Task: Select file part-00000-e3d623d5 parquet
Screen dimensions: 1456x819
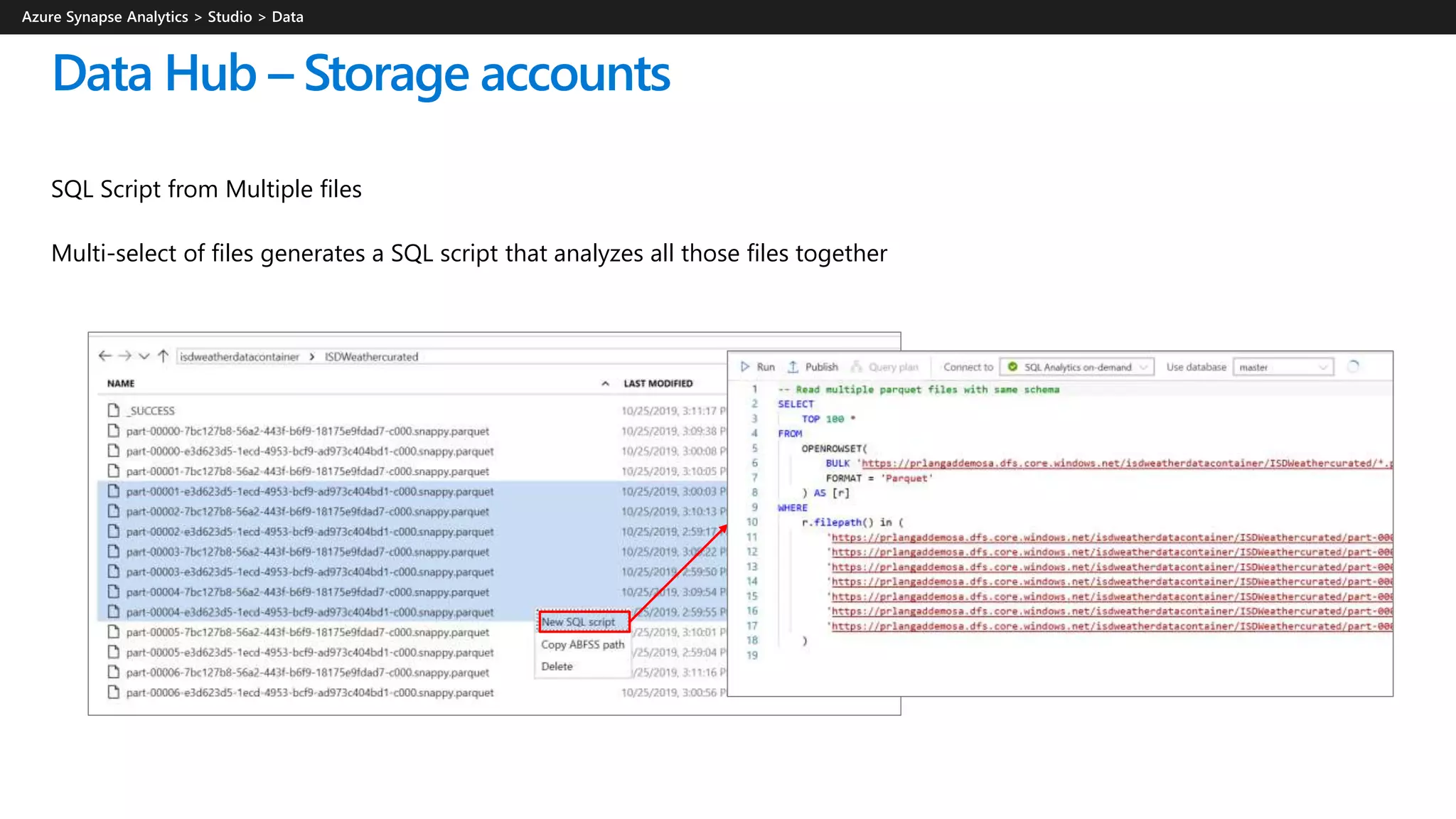Action: (x=310, y=451)
